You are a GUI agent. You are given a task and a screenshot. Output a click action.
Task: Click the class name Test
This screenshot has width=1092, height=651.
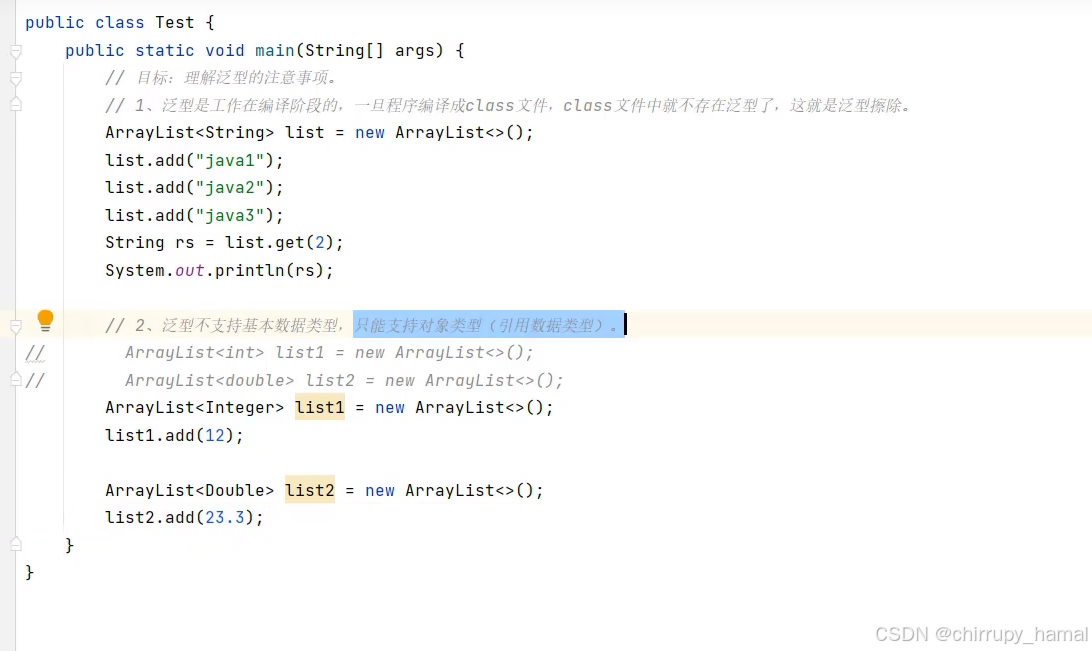point(174,22)
